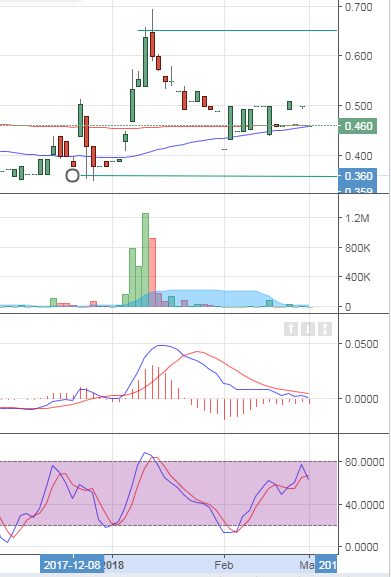This screenshot has height=577, width=391.
Task: Click the tall red volume bar
Action: (152, 272)
